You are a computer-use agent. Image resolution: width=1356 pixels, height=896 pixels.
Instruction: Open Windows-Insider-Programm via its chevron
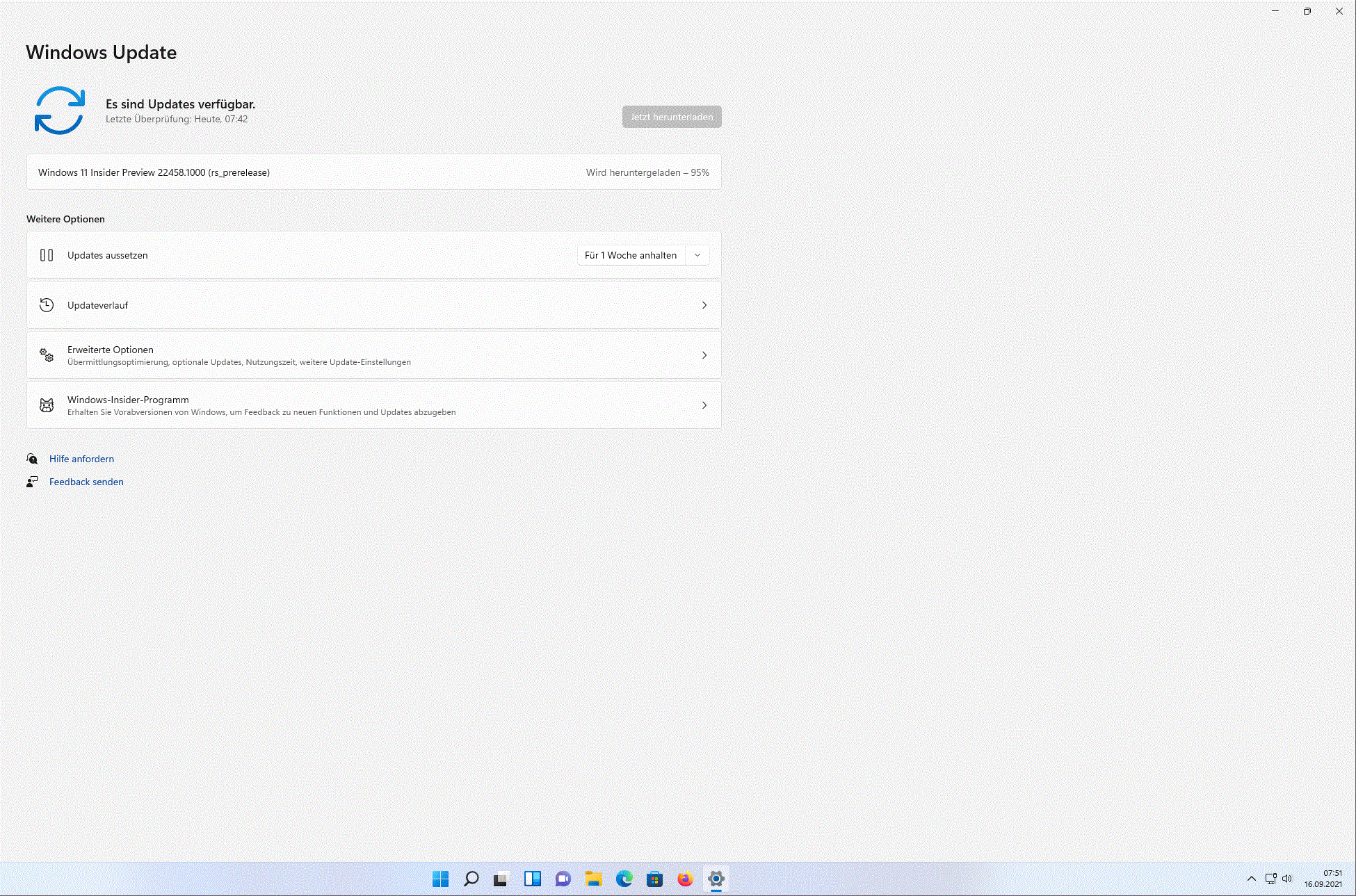[x=704, y=405]
